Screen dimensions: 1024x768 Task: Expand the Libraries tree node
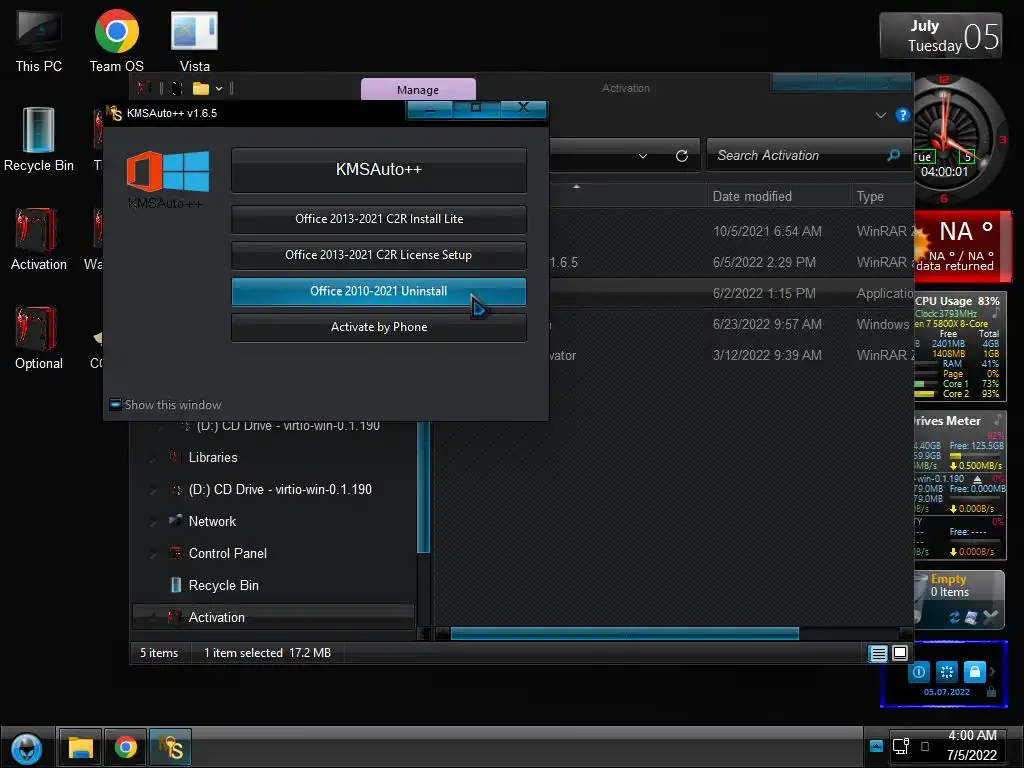click(153, 458)
